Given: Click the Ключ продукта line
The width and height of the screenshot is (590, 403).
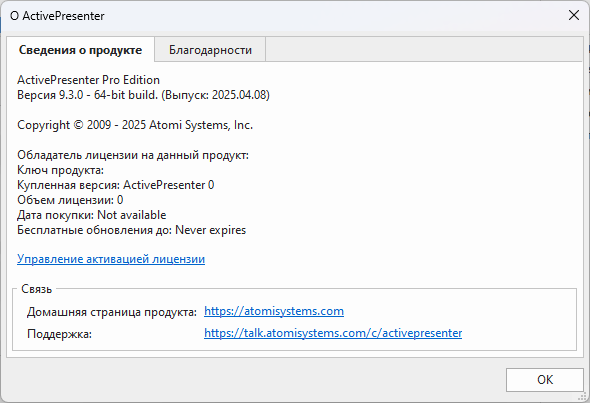Looking at the screenshot, I should 60,170.
